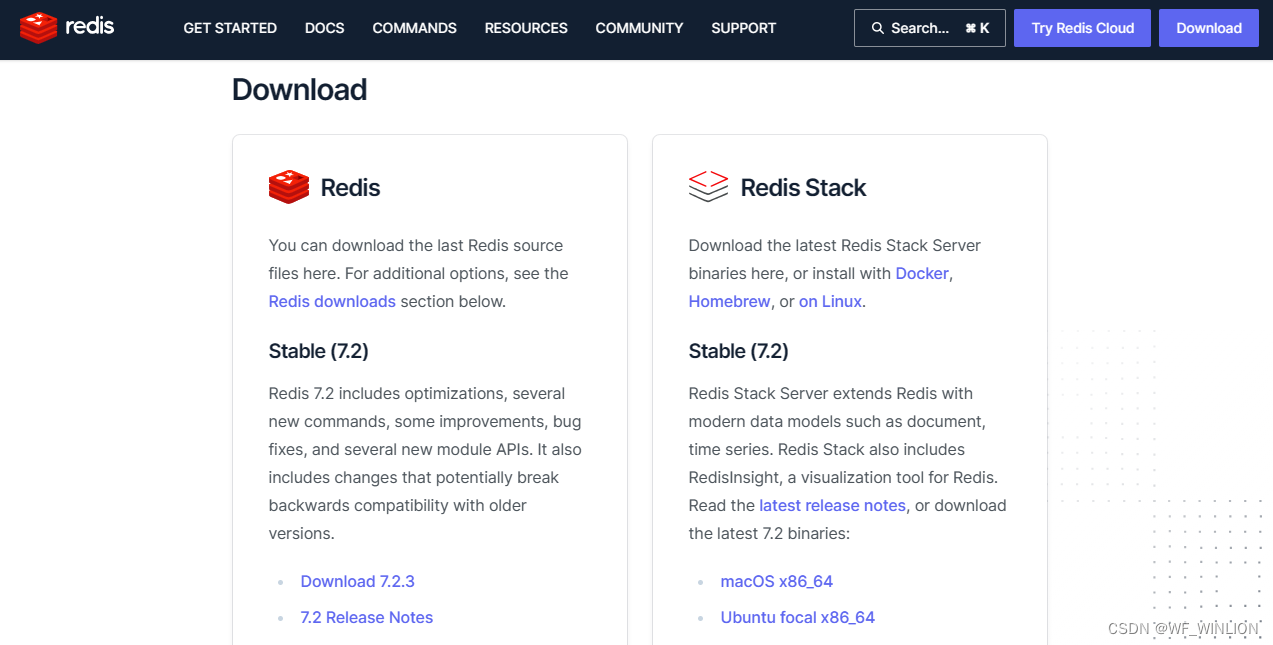Open the Homebrew install link
The image size is (1273, 645).
coord(729,301)
